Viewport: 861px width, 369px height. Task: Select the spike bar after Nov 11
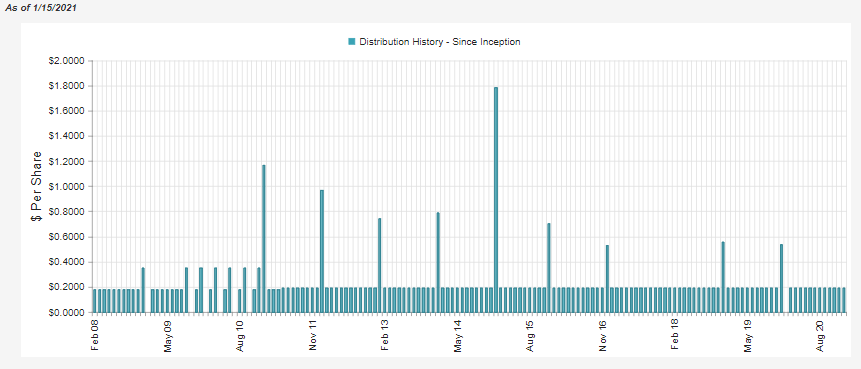[322, 251]
